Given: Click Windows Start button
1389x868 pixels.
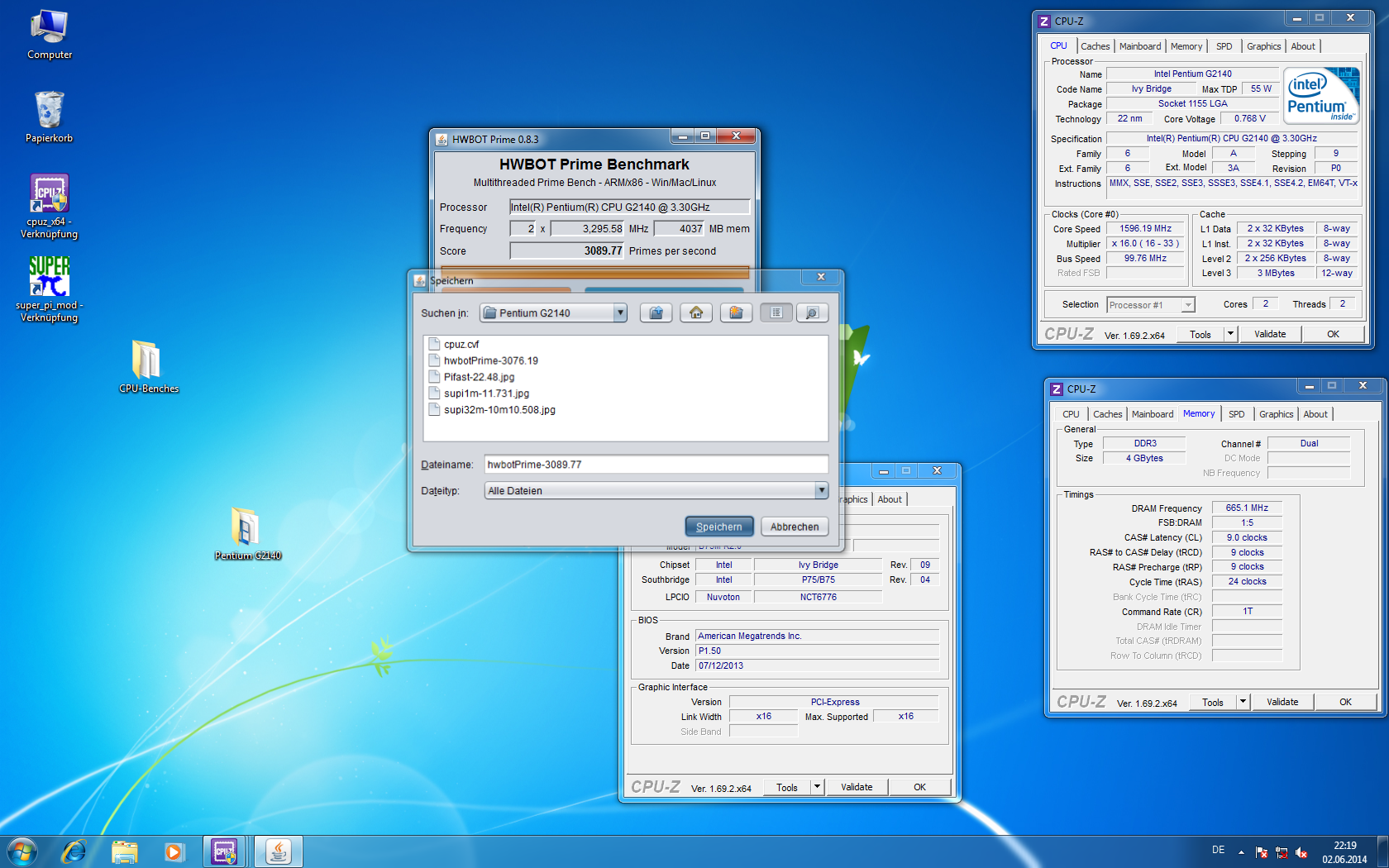Looking at the screenshot, I should (x=21, y=851).
